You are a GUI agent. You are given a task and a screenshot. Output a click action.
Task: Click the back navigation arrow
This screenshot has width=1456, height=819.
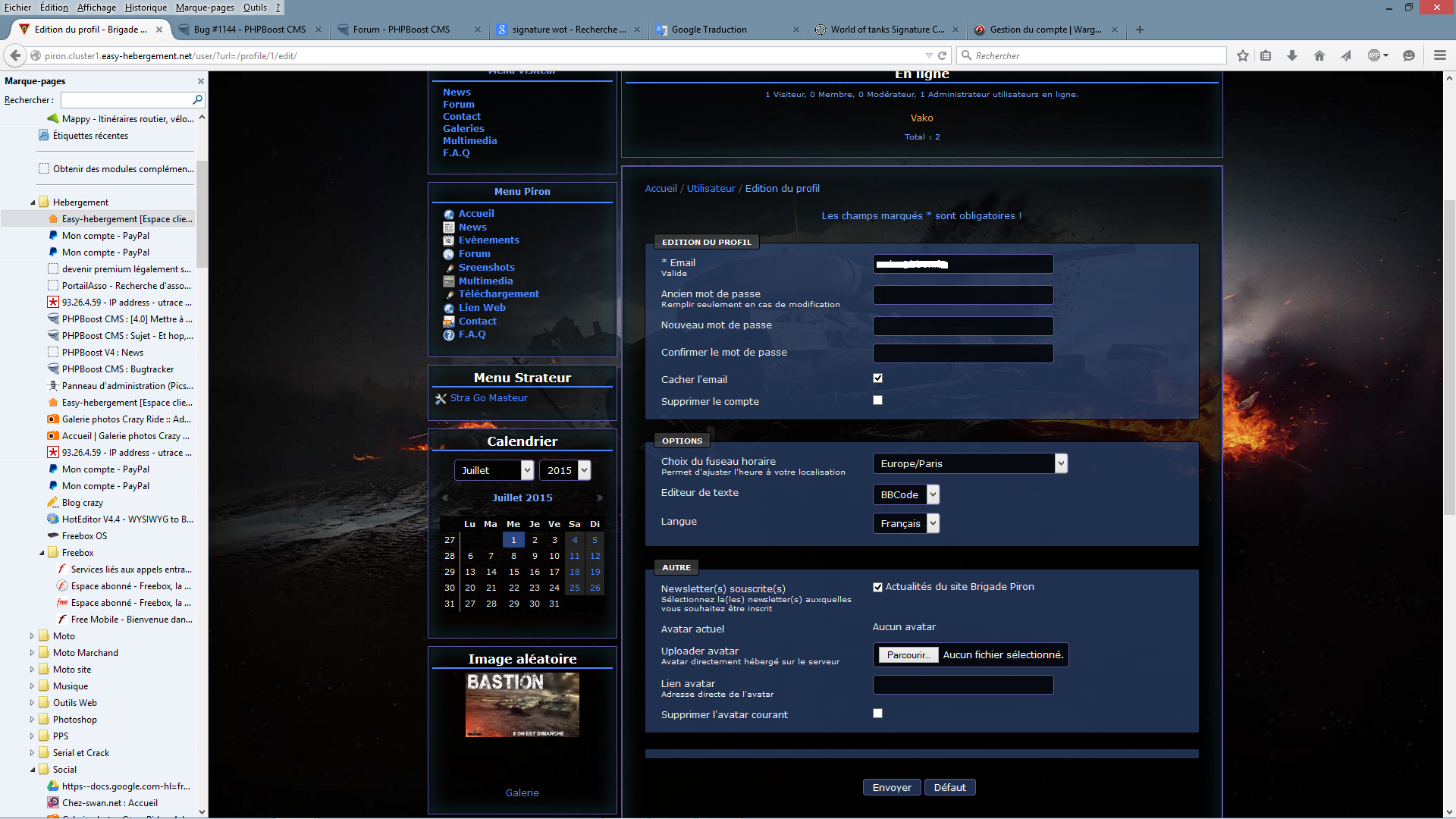click(15, 55)
